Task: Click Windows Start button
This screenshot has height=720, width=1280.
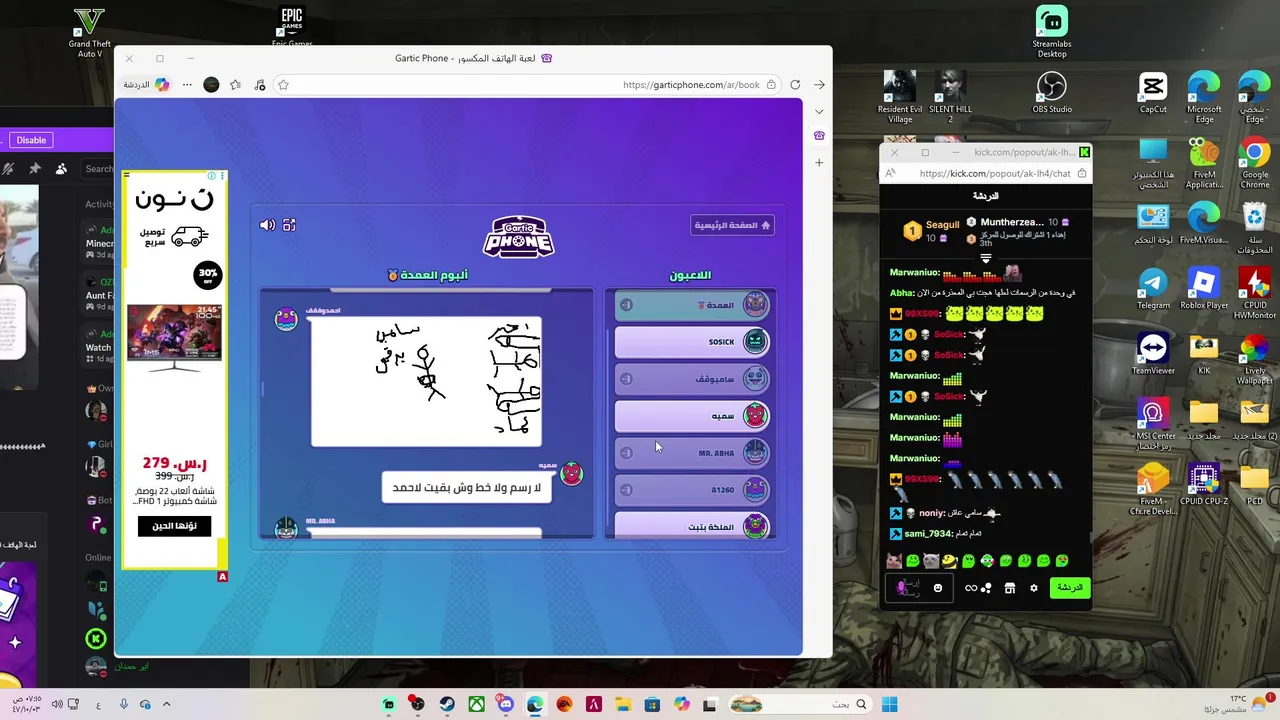Action: [x=890, y=705]
